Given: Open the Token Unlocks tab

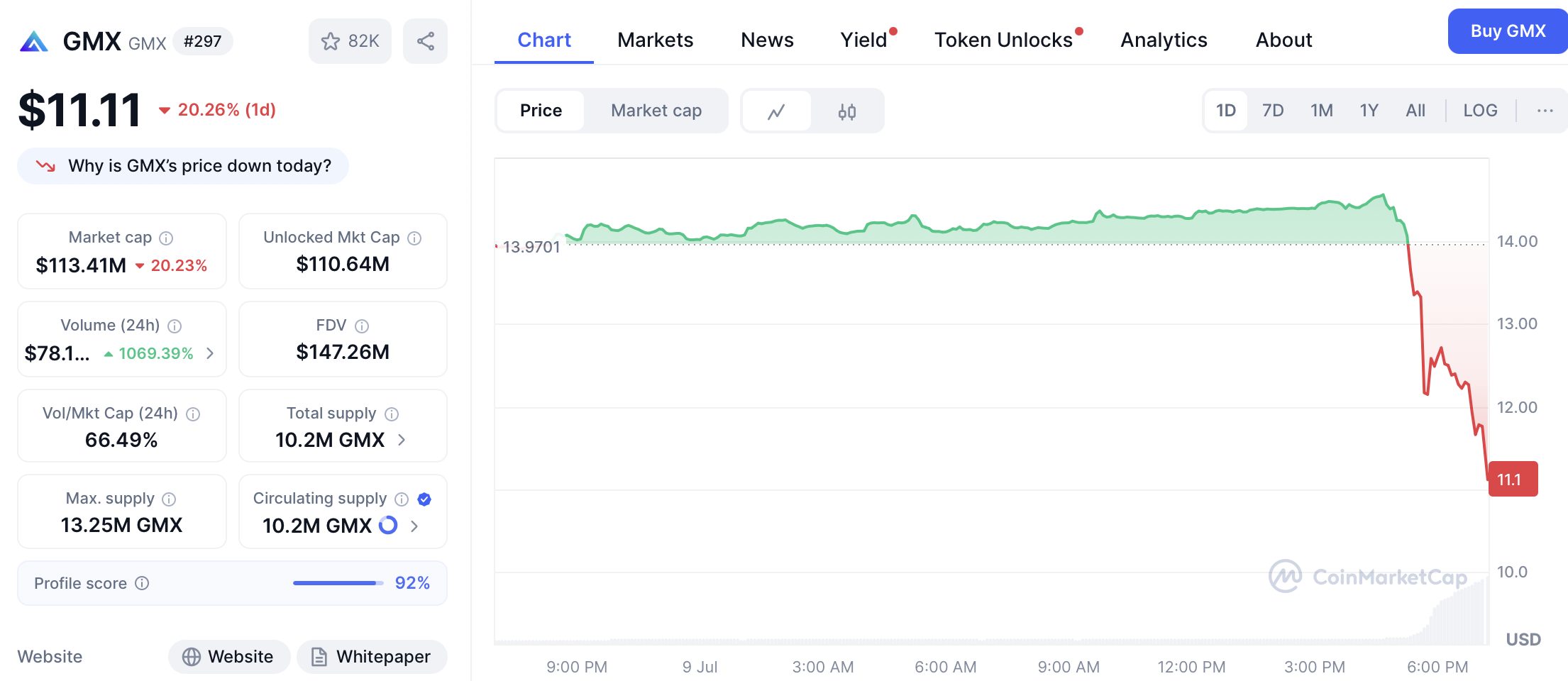Looking at the screenshot, I should pyautogui.click(x=1004, y=40).
